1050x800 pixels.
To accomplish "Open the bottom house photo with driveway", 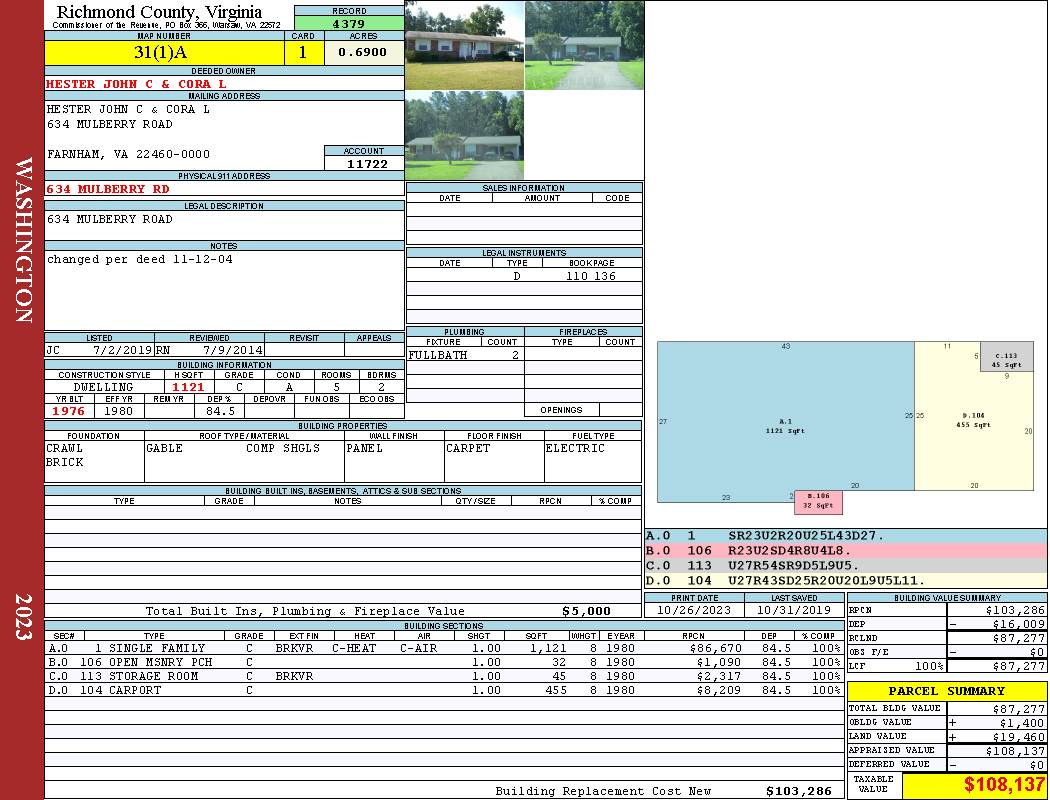I will pos(464,136).
